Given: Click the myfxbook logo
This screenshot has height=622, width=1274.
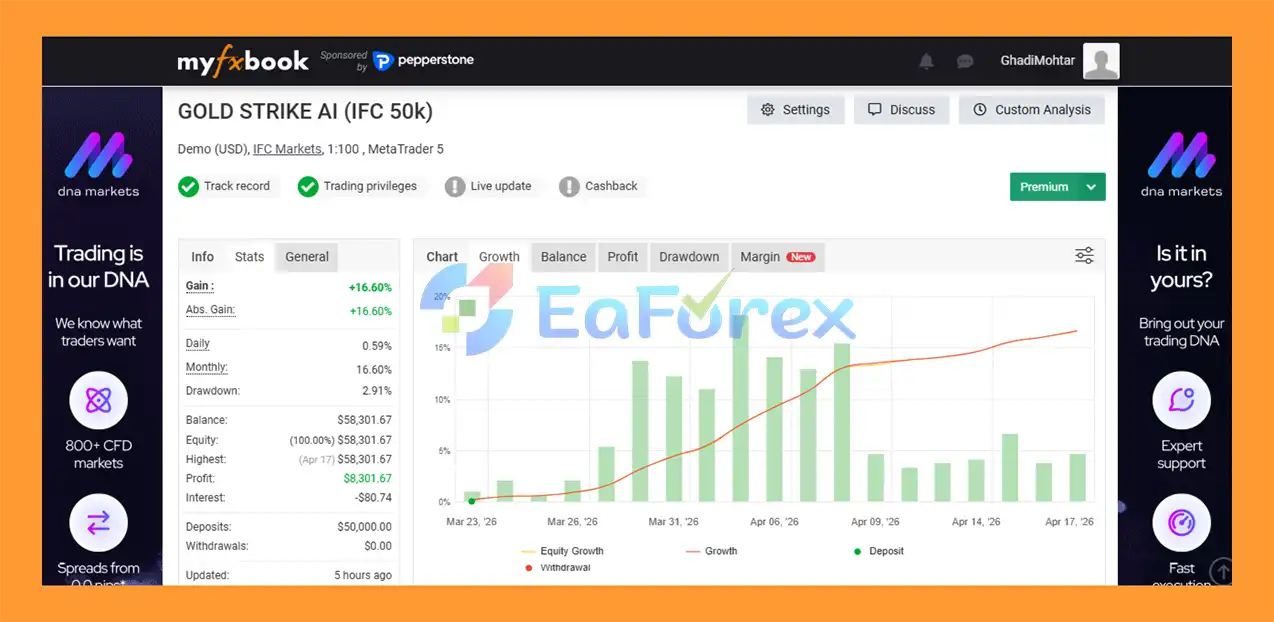Looking at the screenshot, I should (x=243, y=61).
